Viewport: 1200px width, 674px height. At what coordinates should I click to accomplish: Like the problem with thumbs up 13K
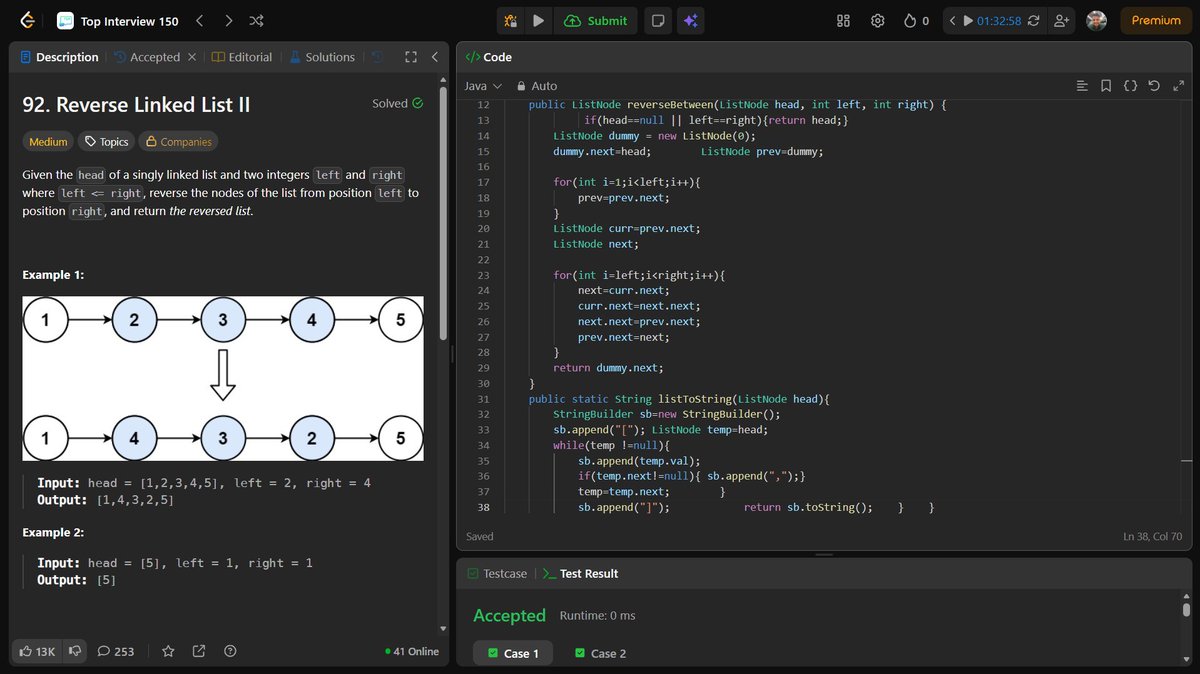point(37,651)
